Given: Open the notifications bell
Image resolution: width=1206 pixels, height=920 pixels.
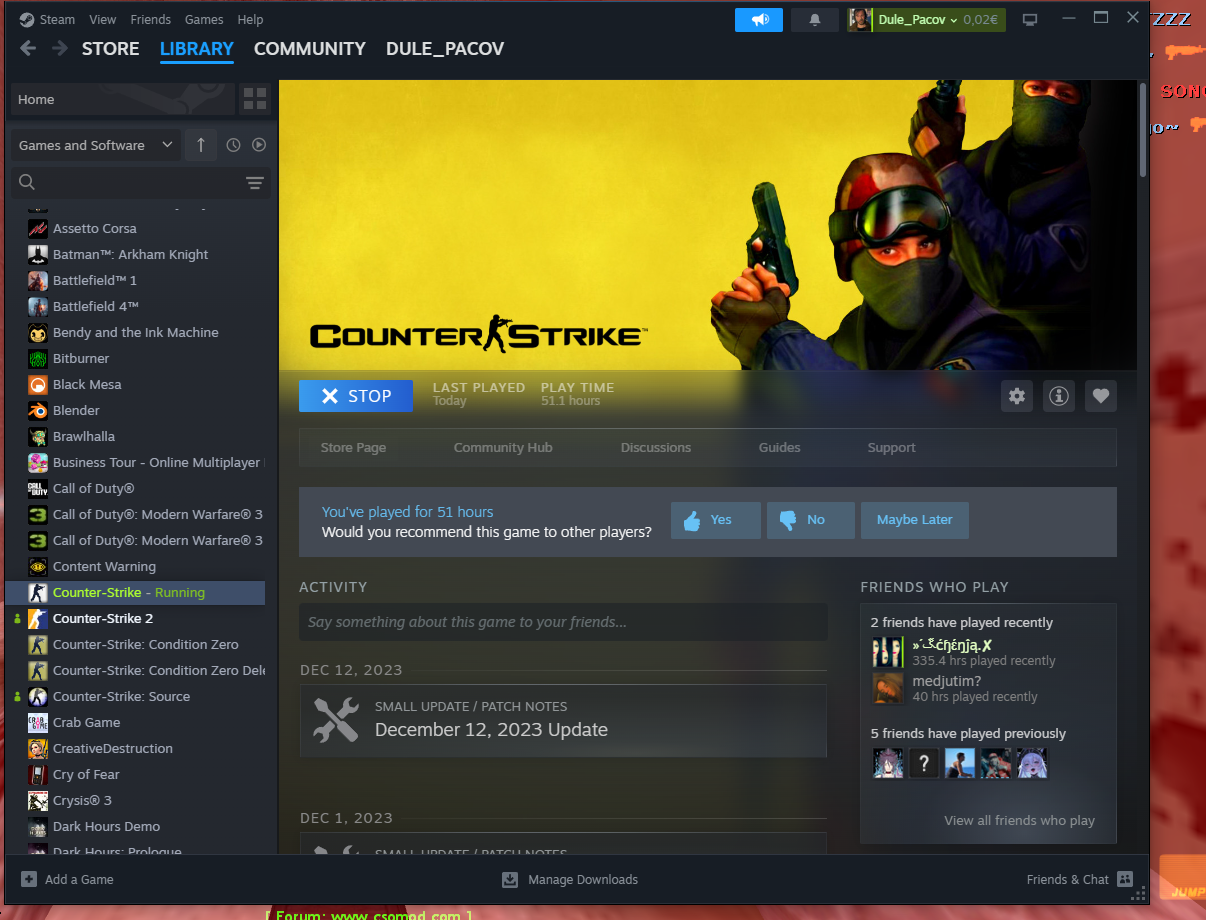Looking at the screenshot, I should (x=814, y=20).
